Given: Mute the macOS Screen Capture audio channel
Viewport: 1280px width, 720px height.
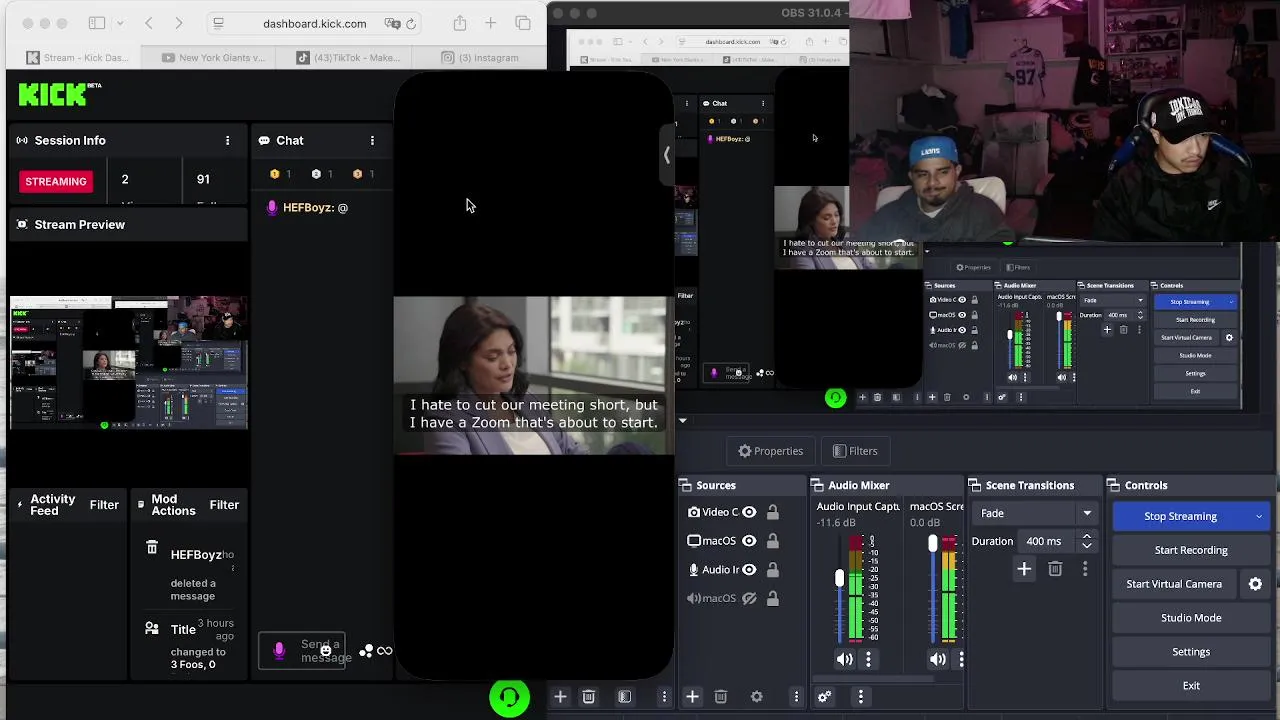Looking at the screenshot, I should [938, 659].
